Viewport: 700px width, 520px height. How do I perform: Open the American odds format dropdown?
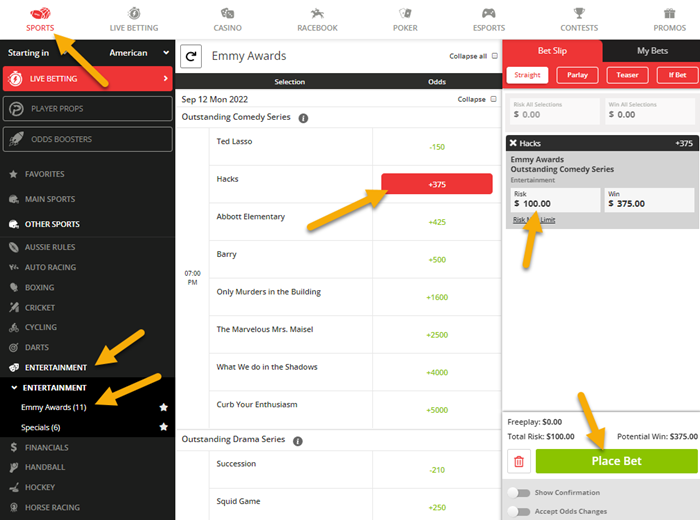click(x=140, y=53)
